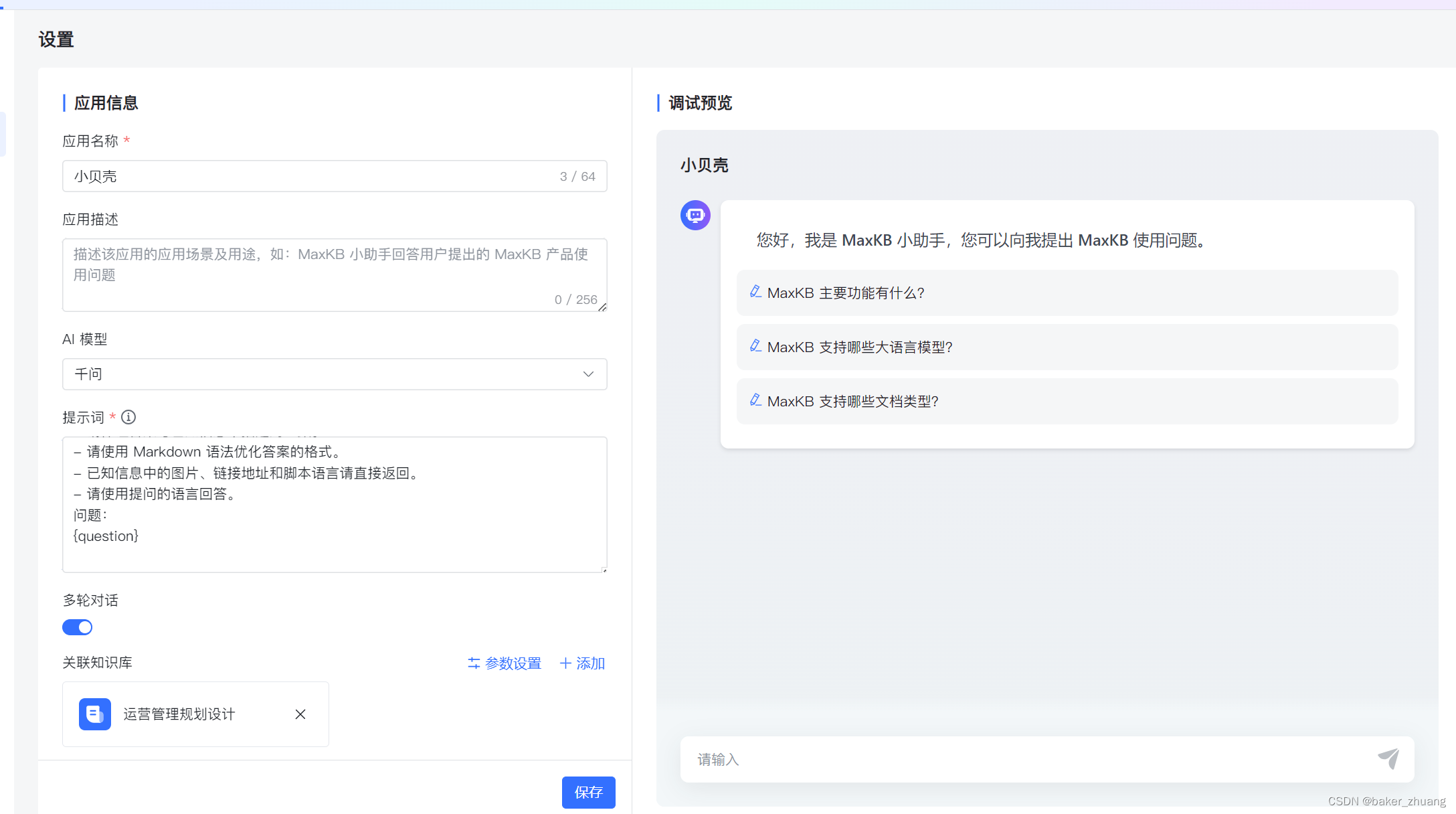Click the pencil icon on the 支持哪些文档类型 question
The height and width of the screenshot is (814, 1456).
pos(755,400)
